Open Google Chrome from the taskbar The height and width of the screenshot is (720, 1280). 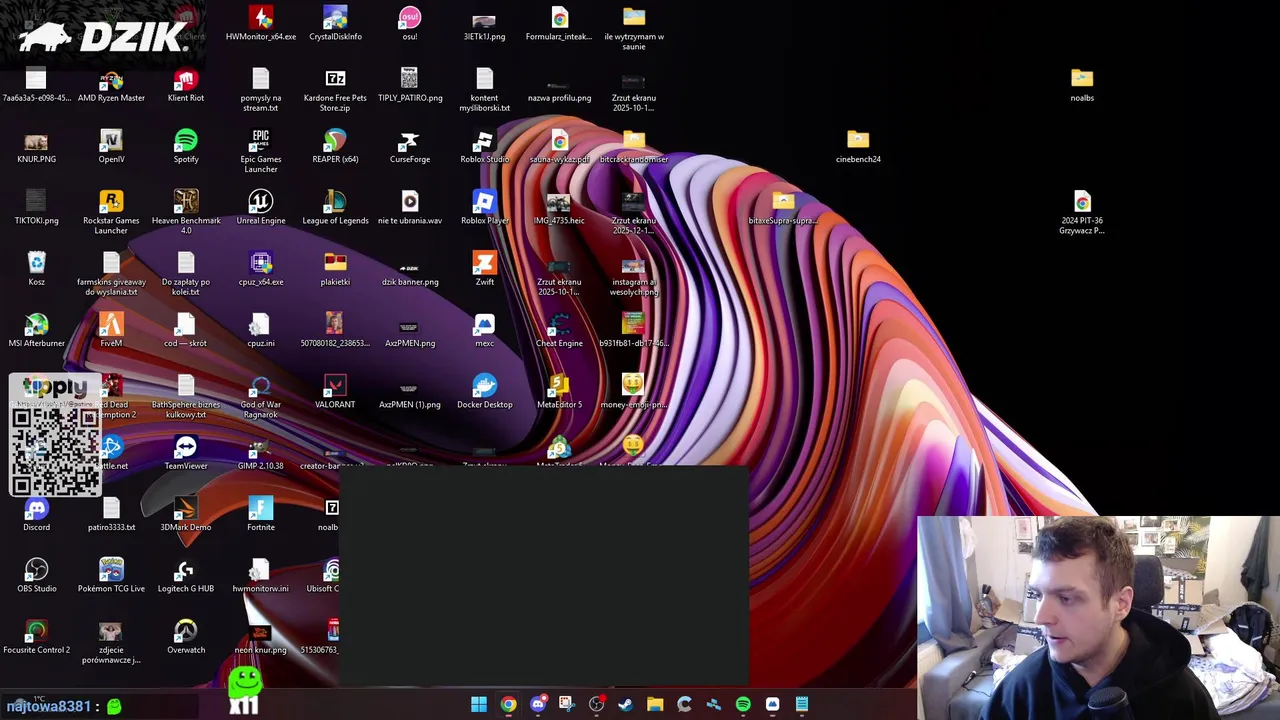(x=508, y=704)
